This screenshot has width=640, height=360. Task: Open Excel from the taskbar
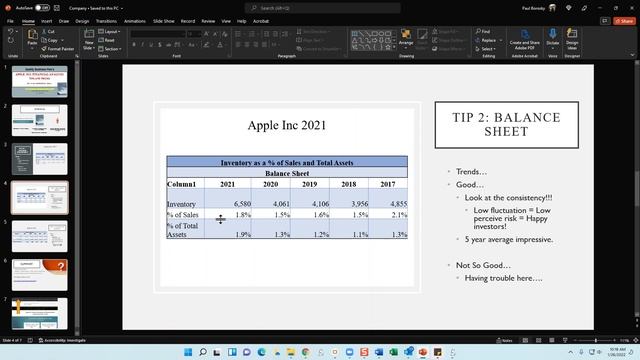tap(393, 352)
